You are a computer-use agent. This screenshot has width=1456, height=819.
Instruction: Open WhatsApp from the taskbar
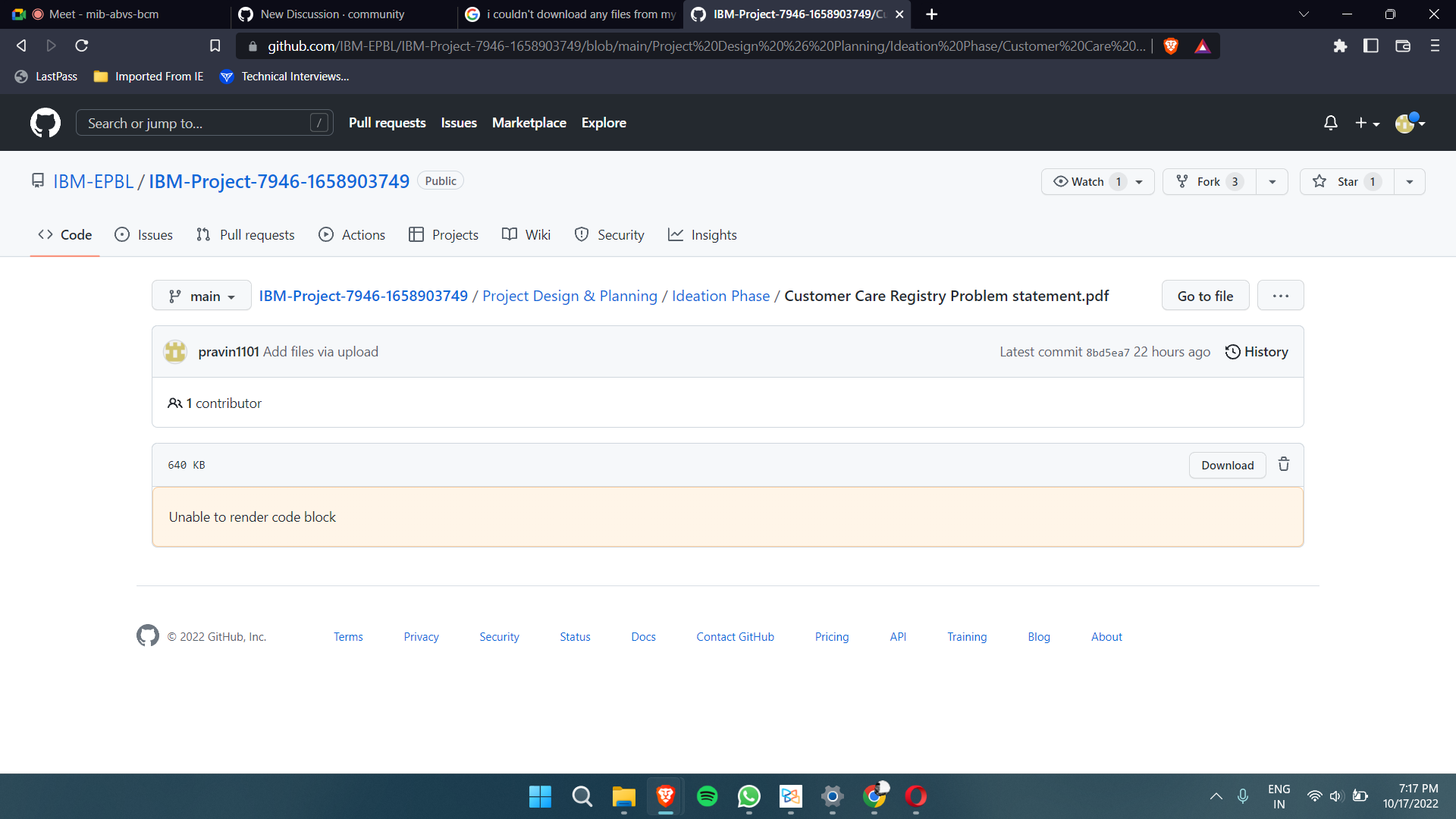click(x=748, y=796)
